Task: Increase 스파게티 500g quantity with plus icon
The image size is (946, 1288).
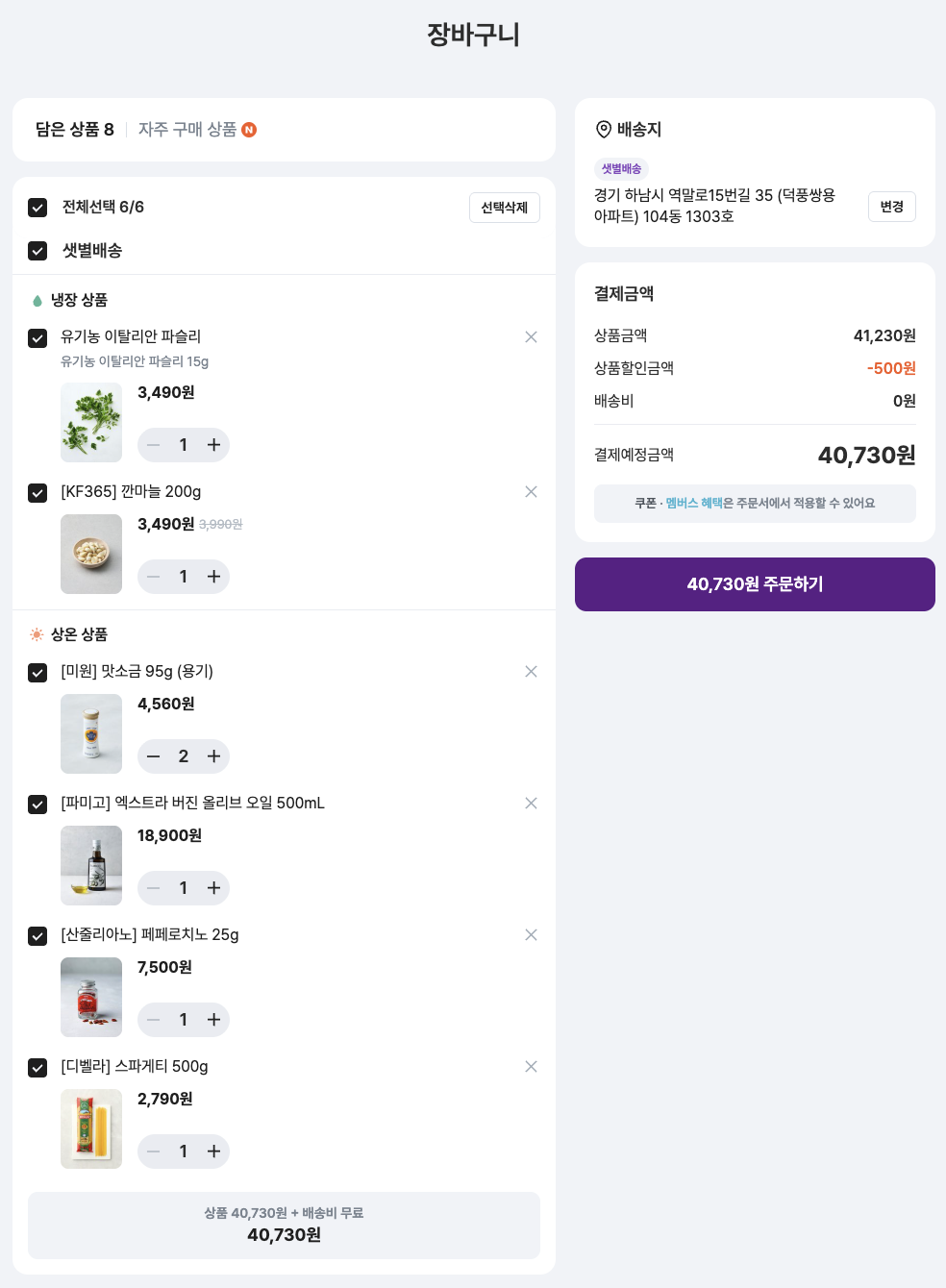Action: pyautogui.click(x=213, y=1151)
